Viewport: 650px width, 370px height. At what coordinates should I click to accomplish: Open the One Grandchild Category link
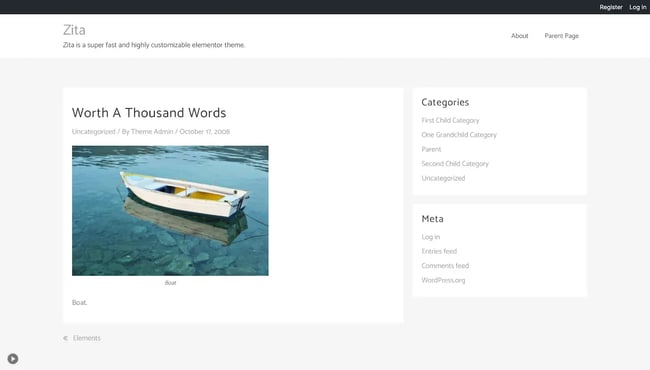[459, 135]
